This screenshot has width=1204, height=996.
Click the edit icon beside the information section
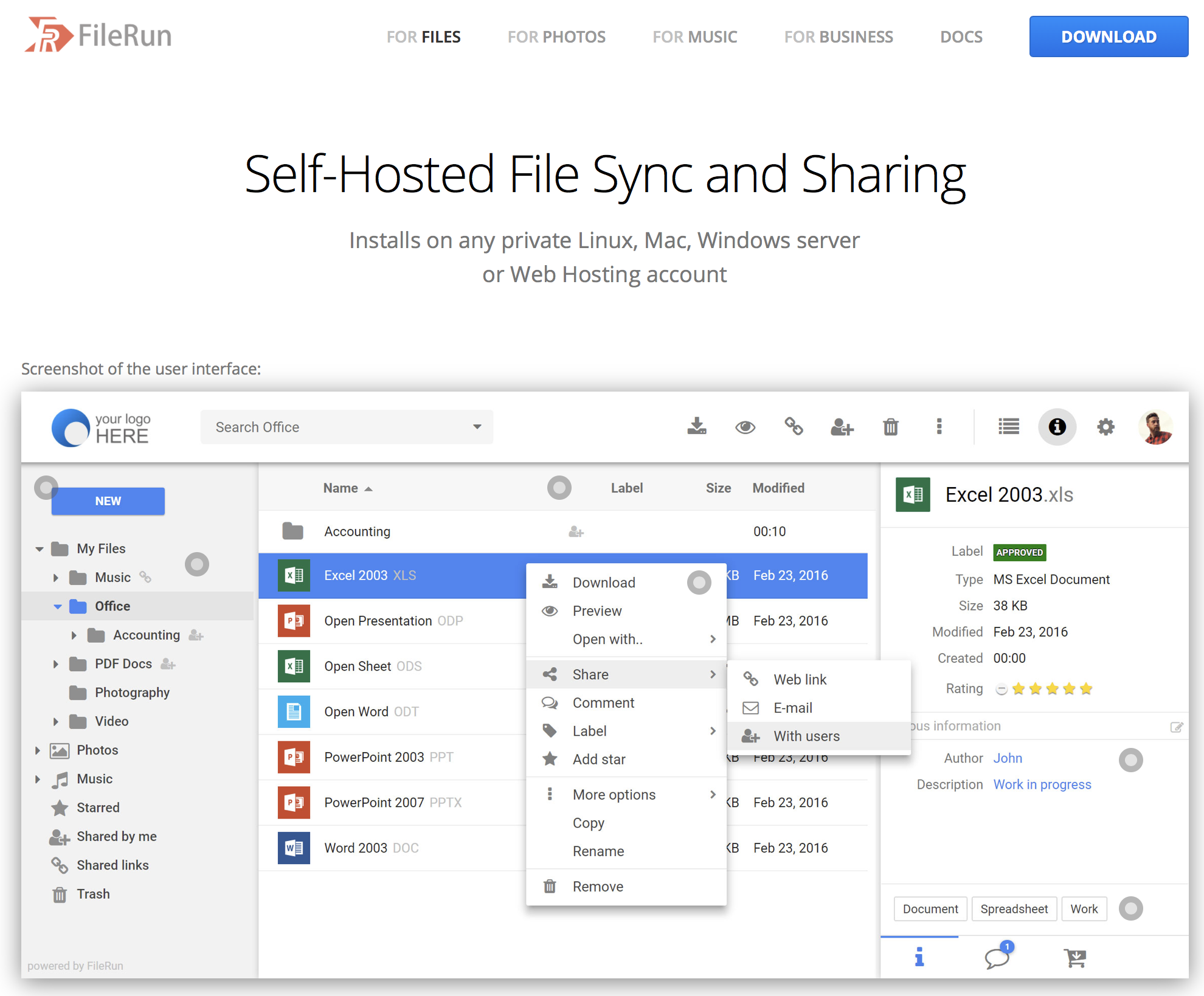(1177, 727)
